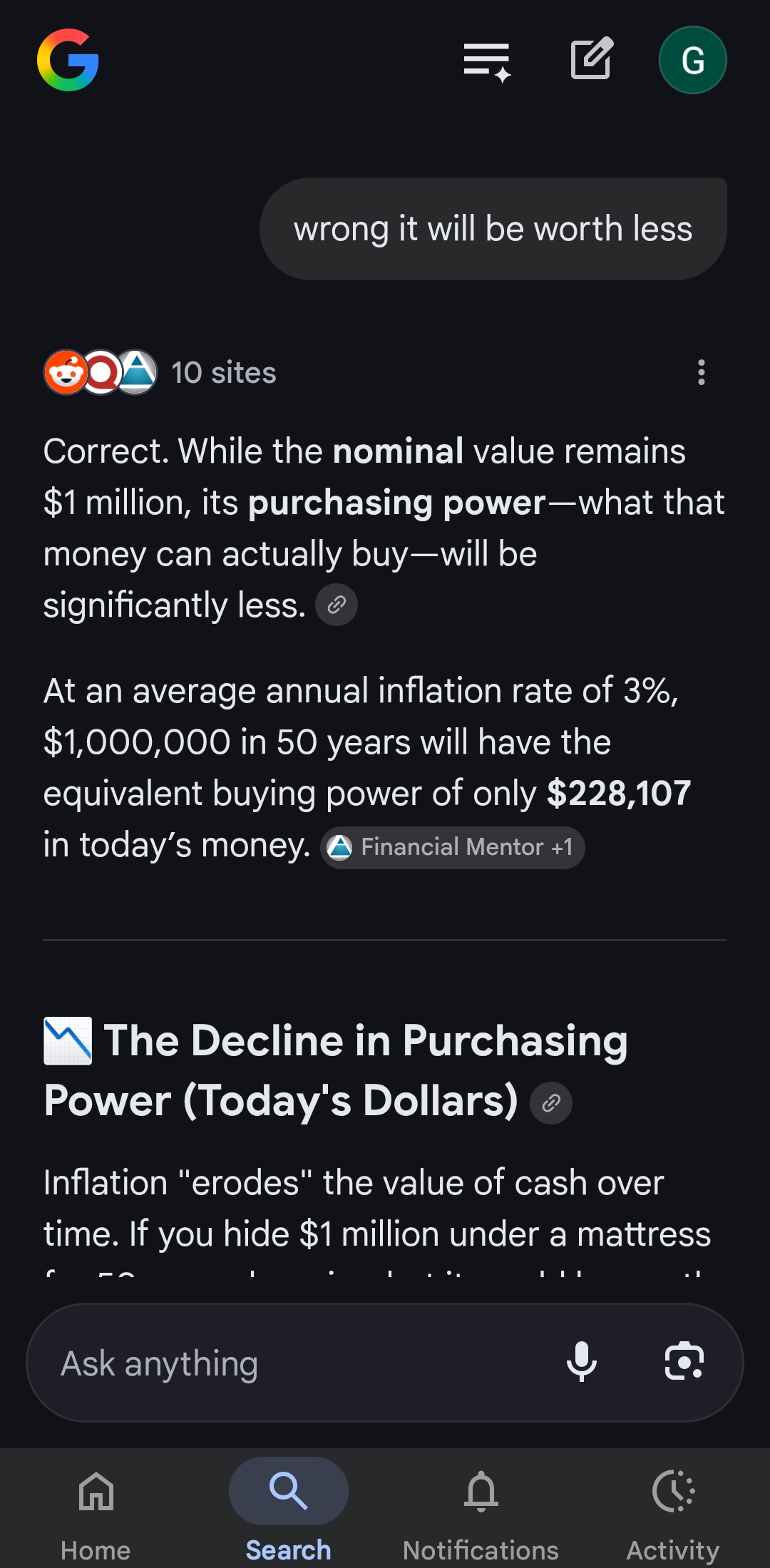The image size is (770, 1568).
Task: Click link icon beside Today's Dollars heading
Action: pyautogui.click(x=551, y=1103)
